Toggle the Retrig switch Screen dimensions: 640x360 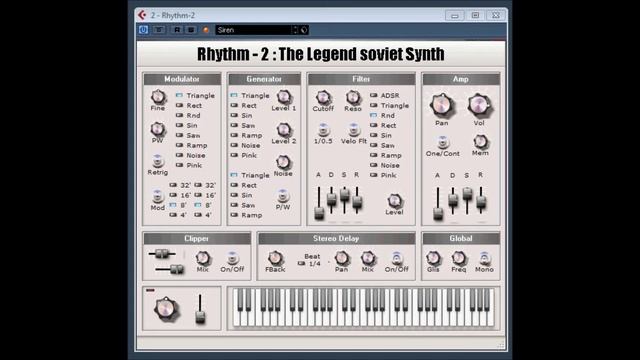pyautogui.click(x=158, y=161)
